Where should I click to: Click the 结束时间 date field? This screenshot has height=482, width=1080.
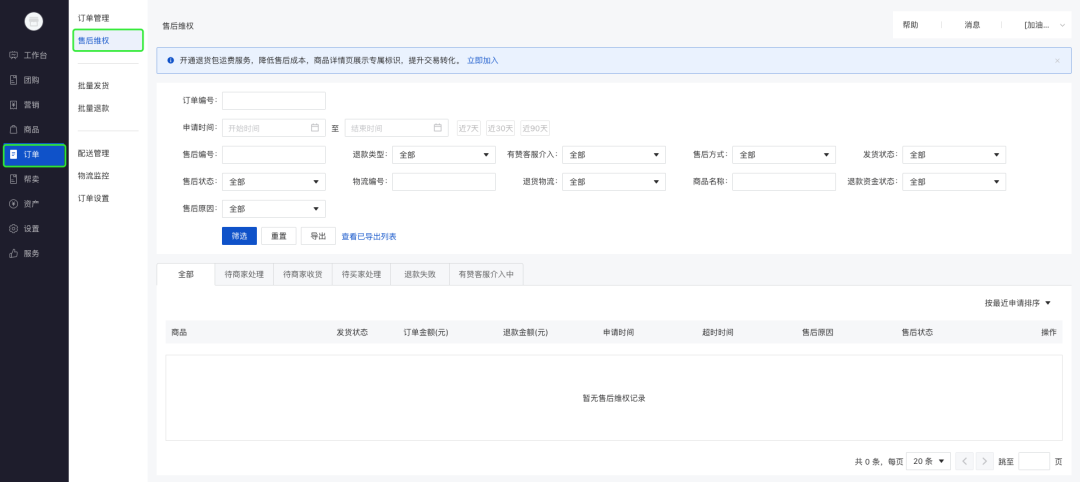point(396,128)
